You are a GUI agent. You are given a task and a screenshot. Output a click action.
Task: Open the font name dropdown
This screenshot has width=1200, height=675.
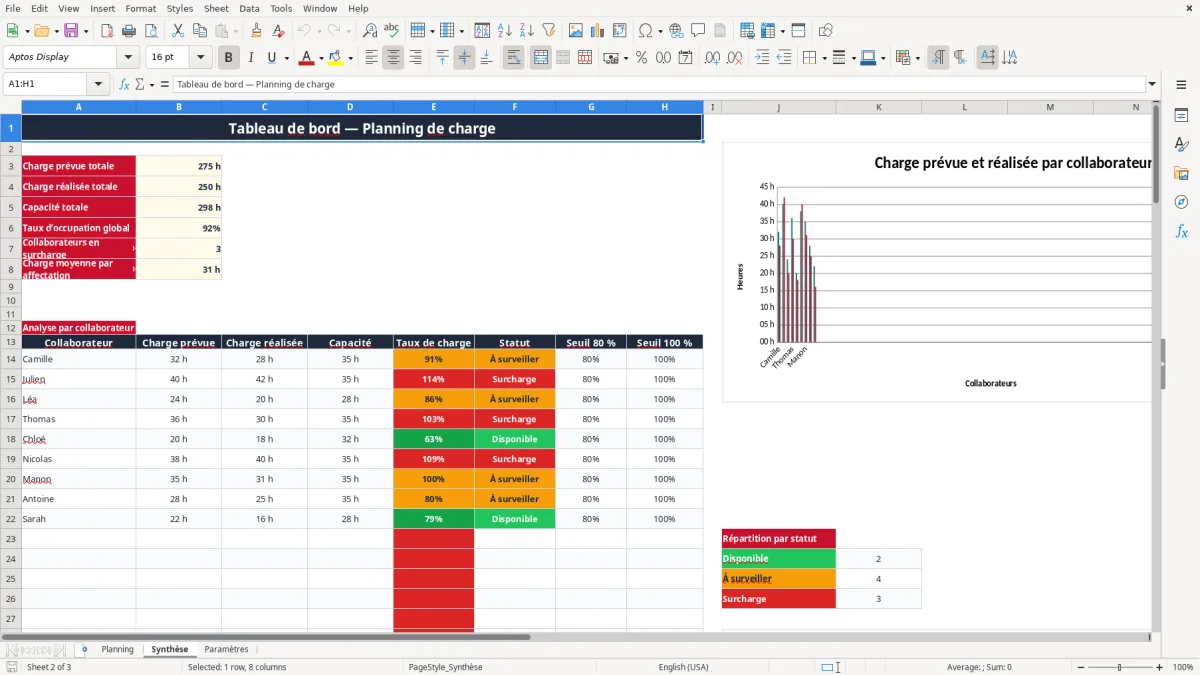[x=127, y=58]
